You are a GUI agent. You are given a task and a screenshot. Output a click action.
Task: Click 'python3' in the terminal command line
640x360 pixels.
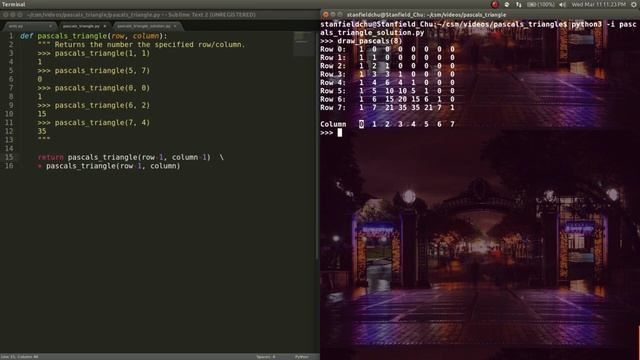[586, 24]
